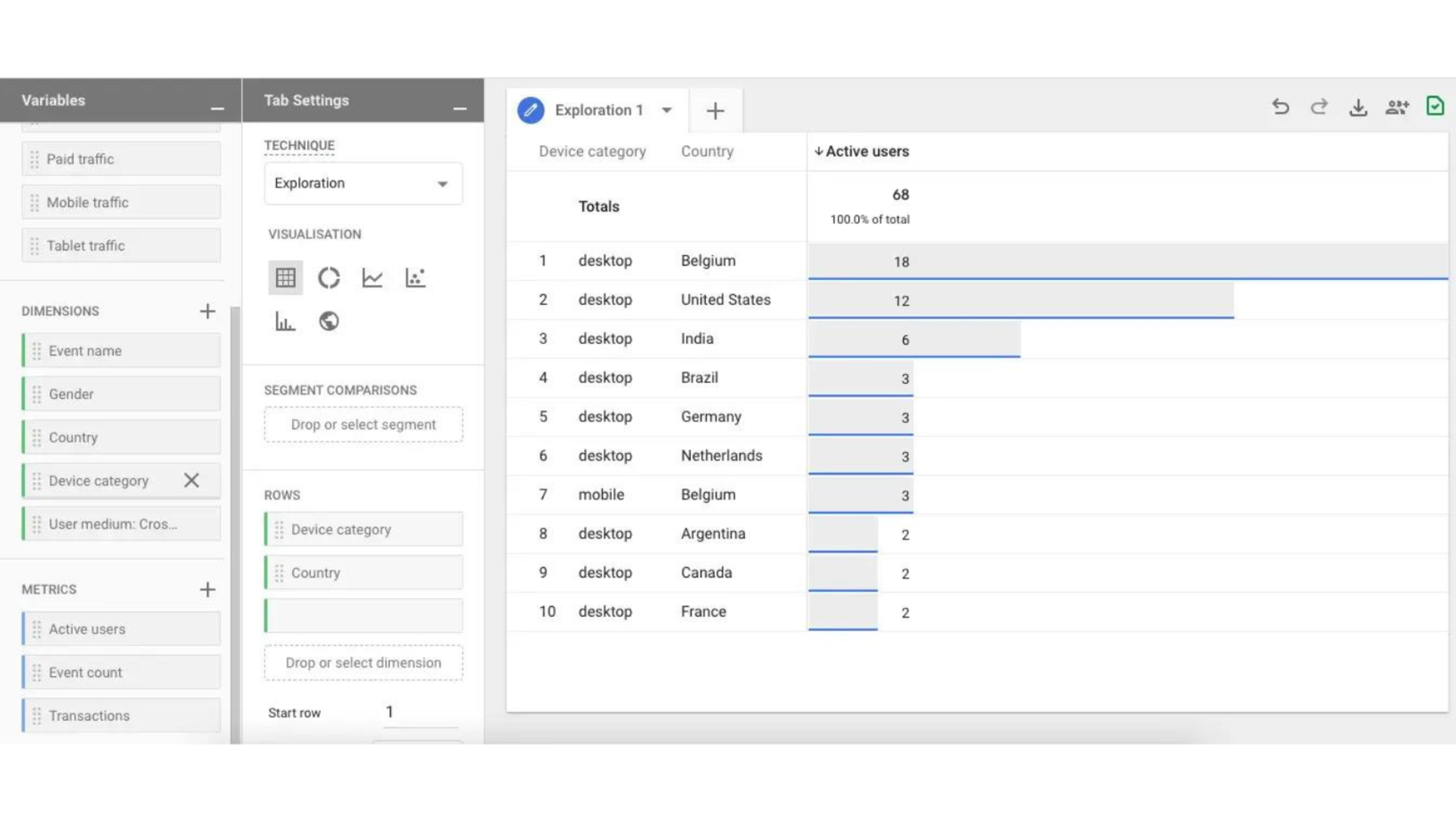Select the geo map visualisation
The image size is (1456, 821).
pyautogui.click(x=328, y=320)
